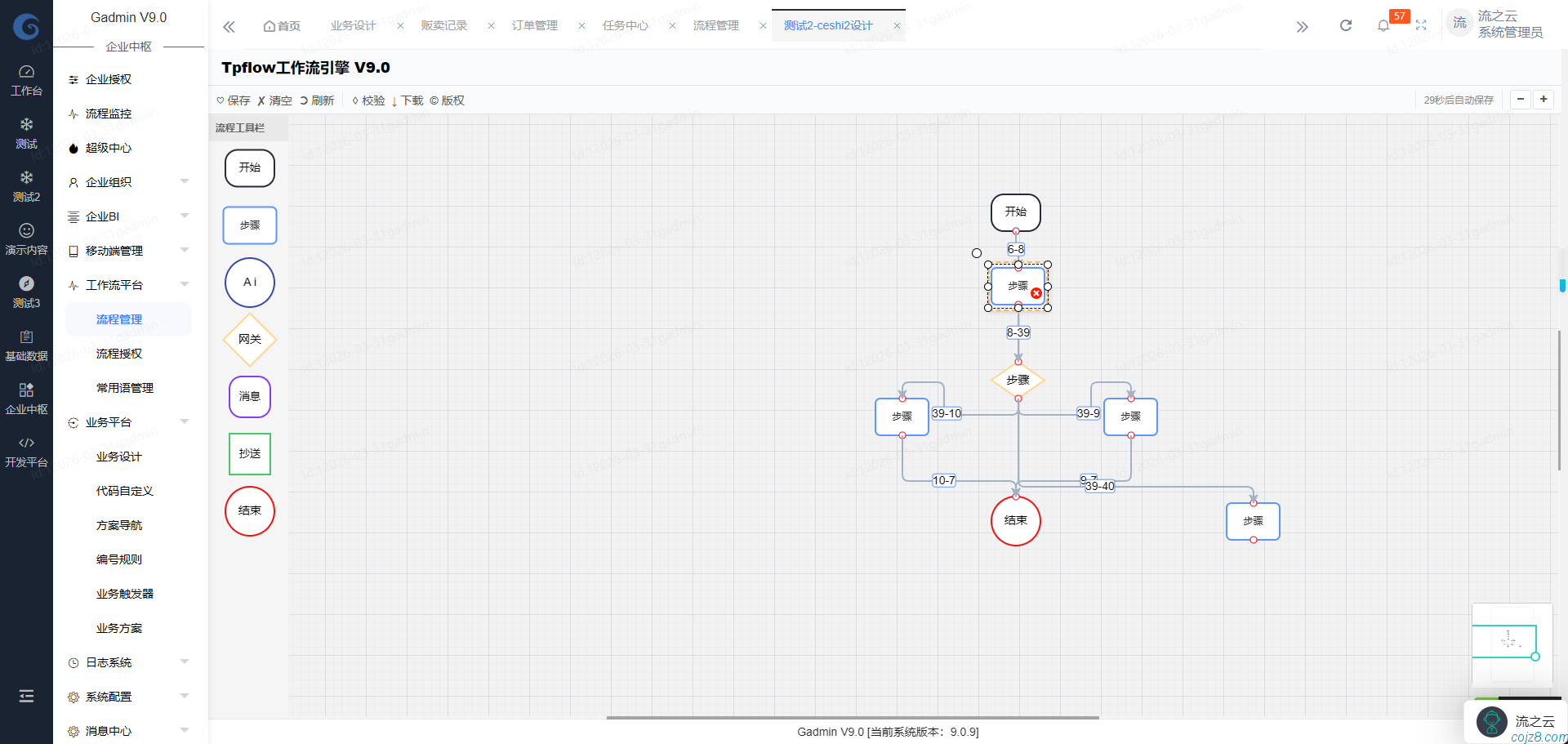The image size is (1568, 744).
Task: Select the Ai circle node tool
Action: [250, 283]
